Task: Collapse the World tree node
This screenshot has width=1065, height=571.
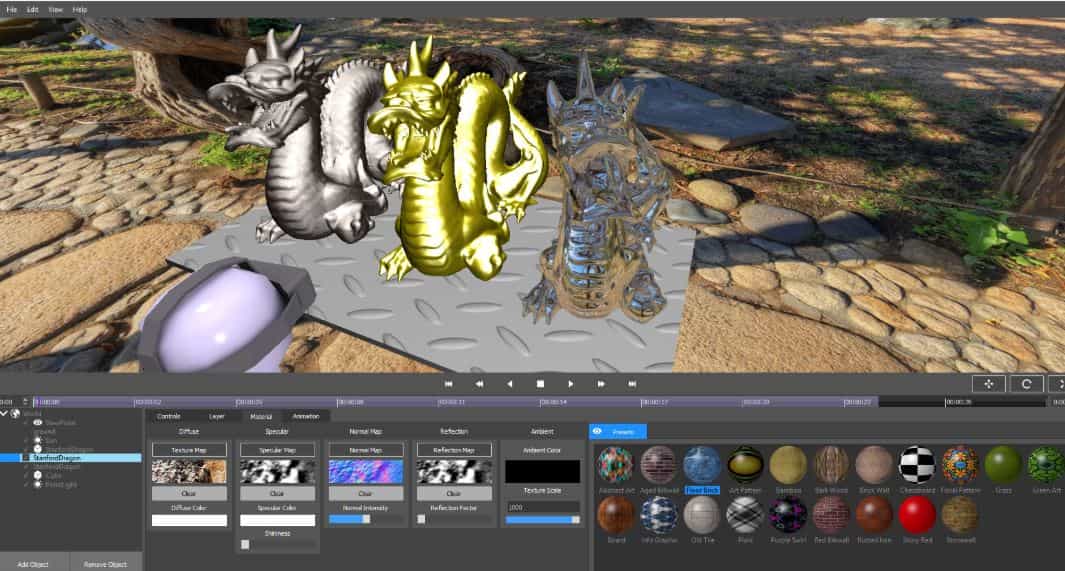Action: pos(4,413)
